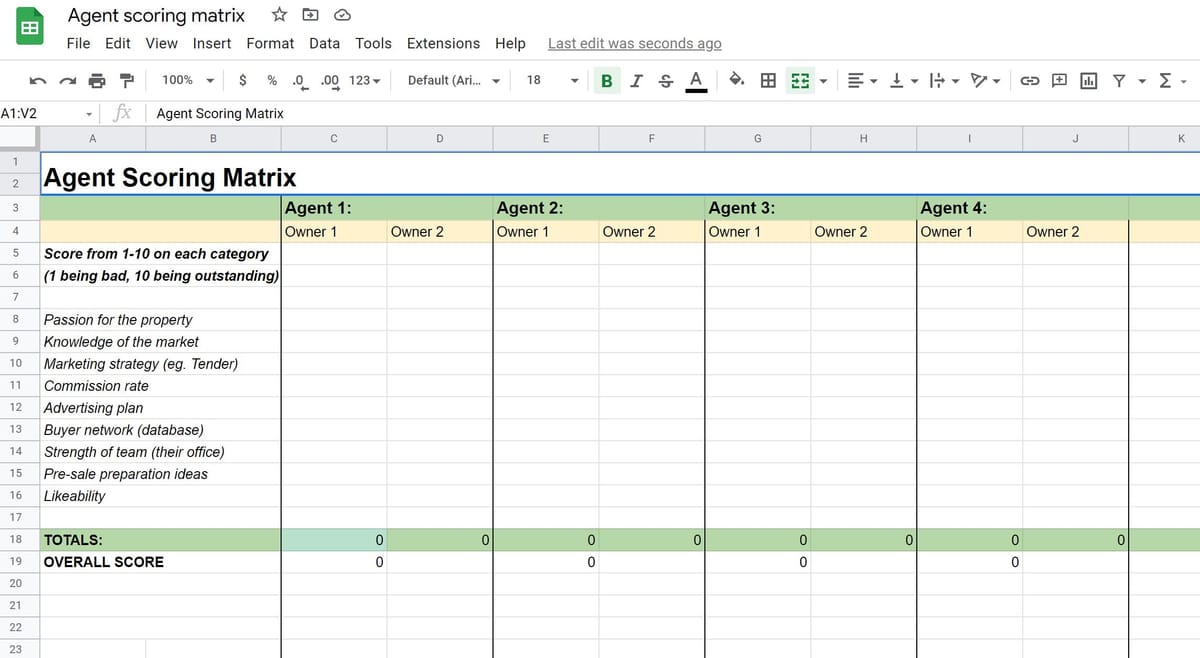
Task: Open the Extensions menu
Action: 443,43
